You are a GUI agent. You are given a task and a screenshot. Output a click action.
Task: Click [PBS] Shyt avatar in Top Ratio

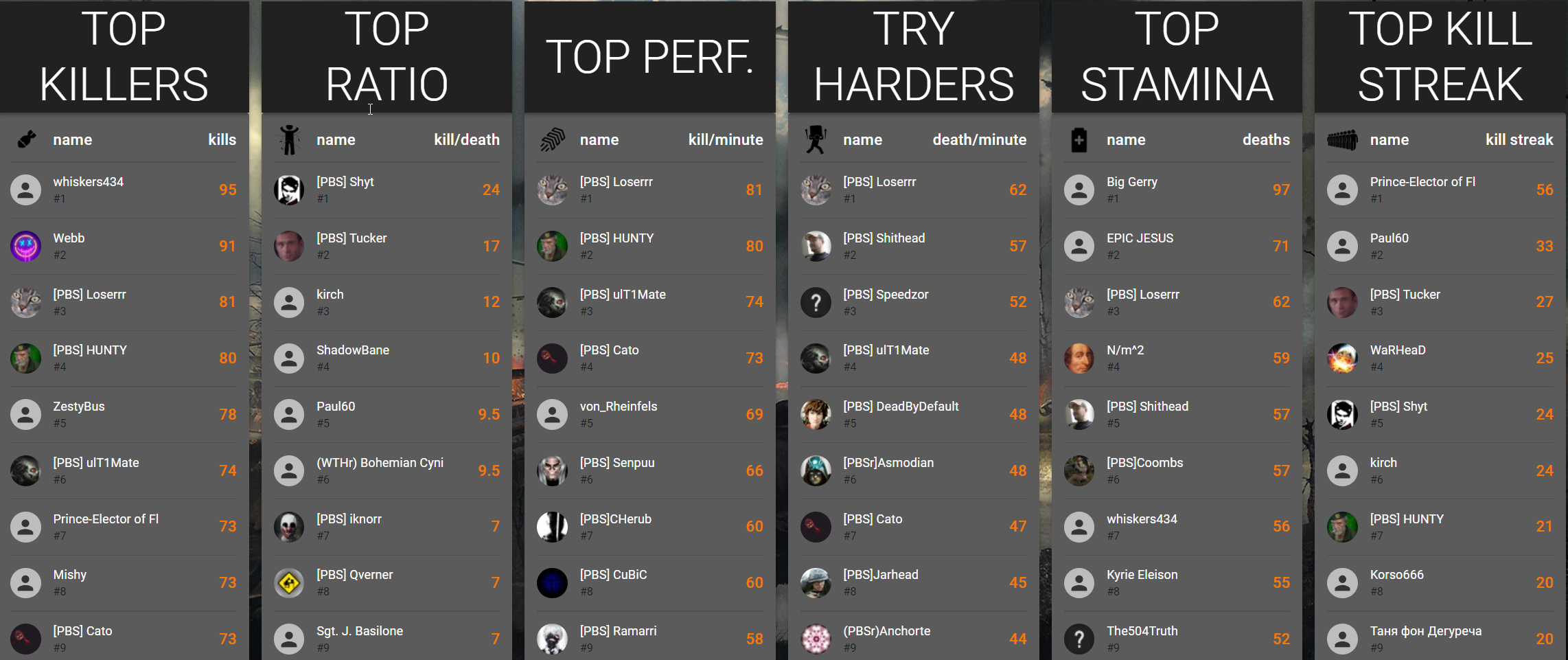(x=289, y=190)
